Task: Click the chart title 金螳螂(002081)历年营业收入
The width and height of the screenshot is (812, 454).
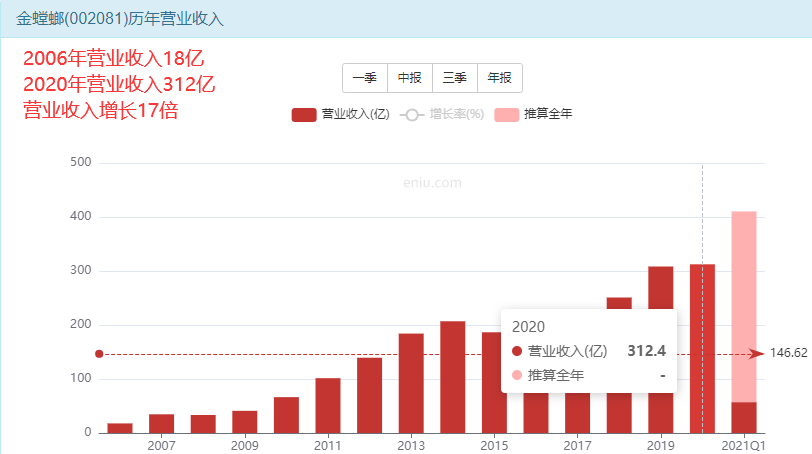Action: click(120, 19)
